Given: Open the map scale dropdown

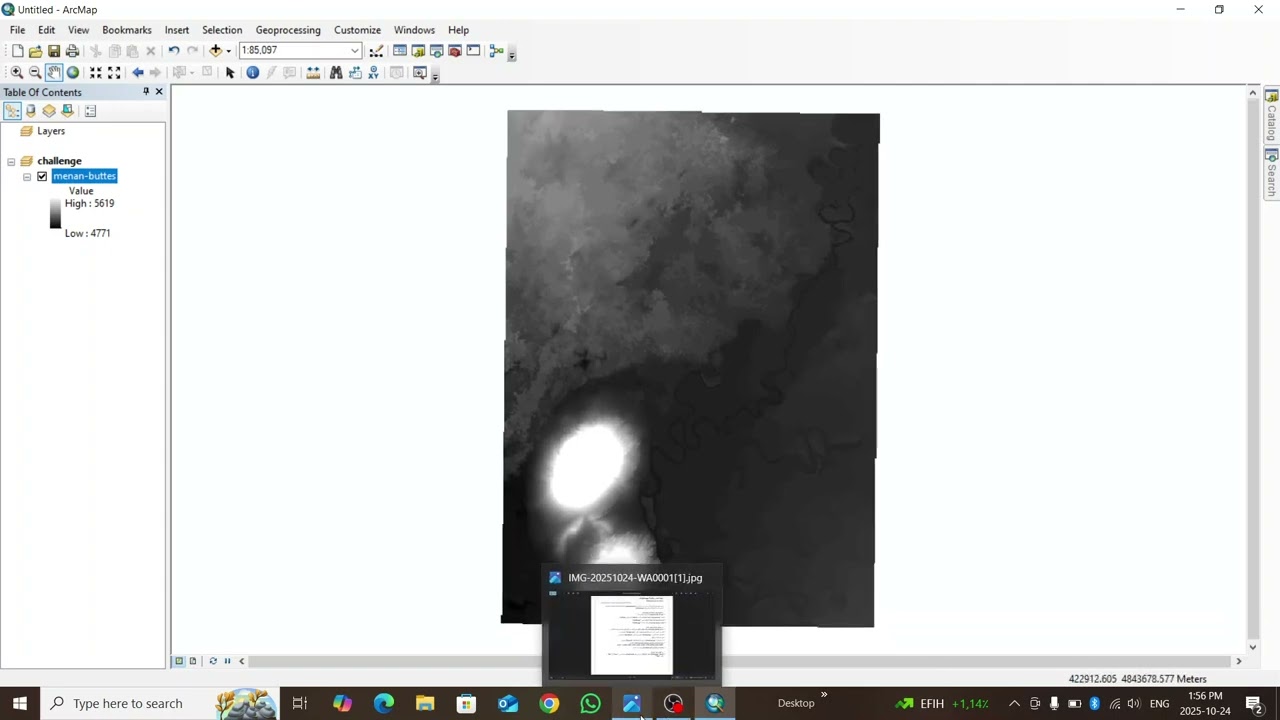Looking at the screenshot, I should click(x=354, y=51).
